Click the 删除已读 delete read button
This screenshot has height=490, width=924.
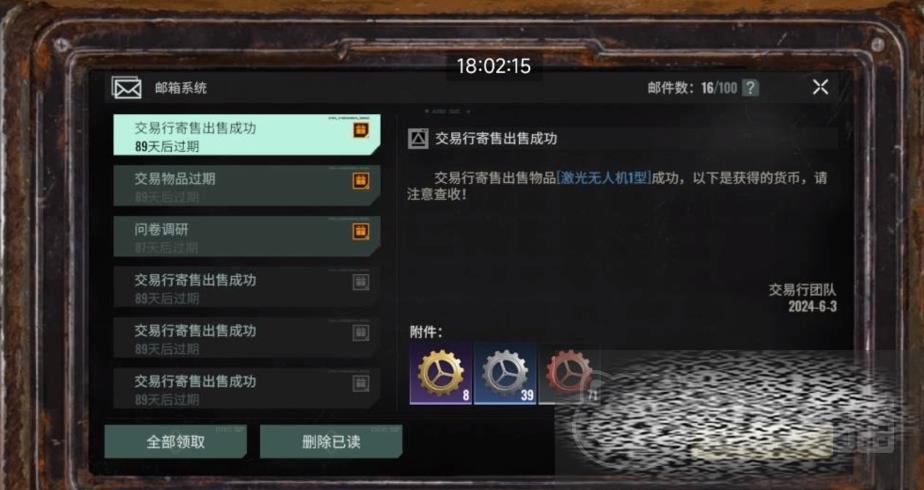pos(331,442)
